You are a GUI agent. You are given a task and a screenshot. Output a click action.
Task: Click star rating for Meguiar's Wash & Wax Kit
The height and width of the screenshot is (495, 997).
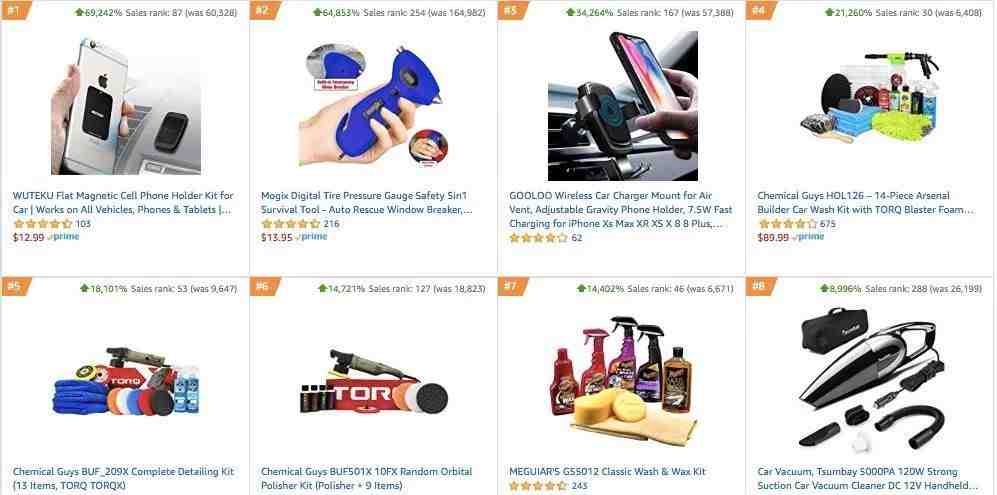click(539, 486)
